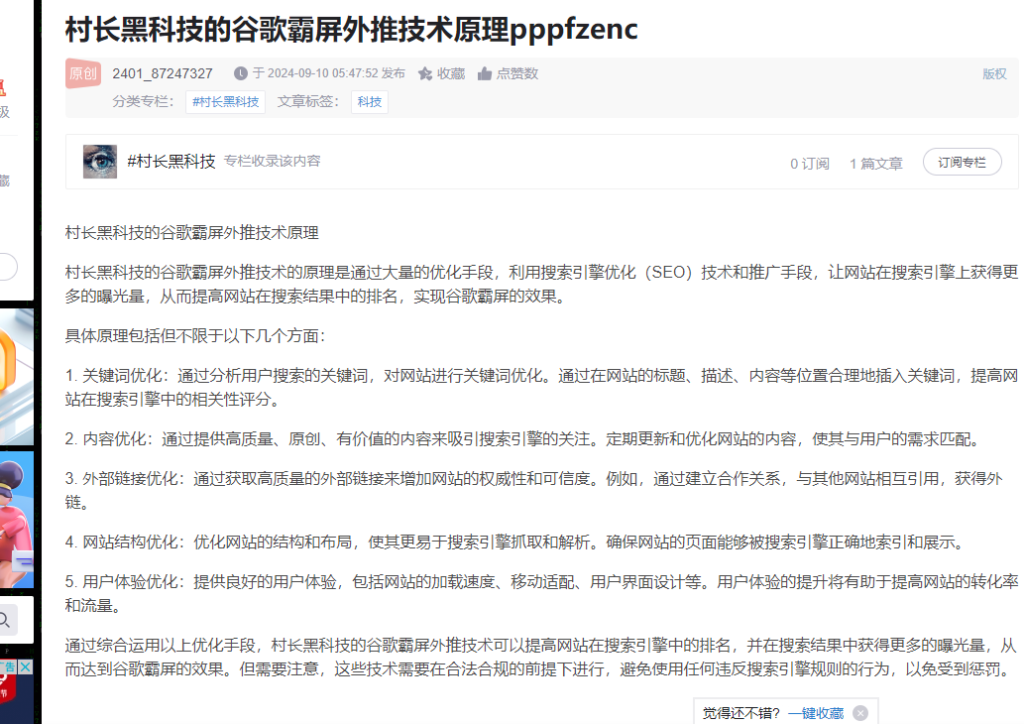Image resolution: width=1024 pixels, height=724 pixels.
Task: Close the ad via X in bottom-left corner
Action: click(24, 667)
